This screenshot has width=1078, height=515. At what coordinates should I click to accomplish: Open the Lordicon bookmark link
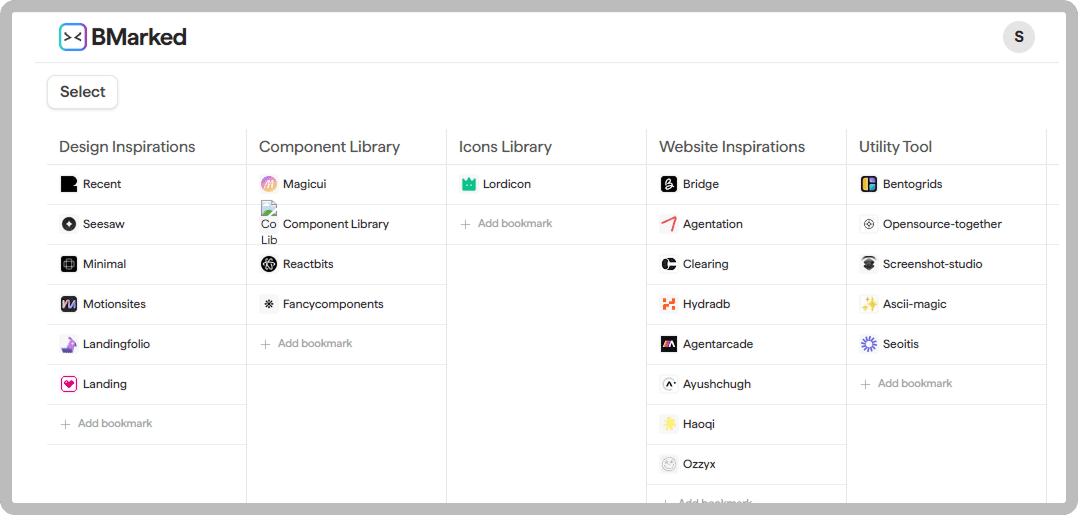(x=507, y=184)
